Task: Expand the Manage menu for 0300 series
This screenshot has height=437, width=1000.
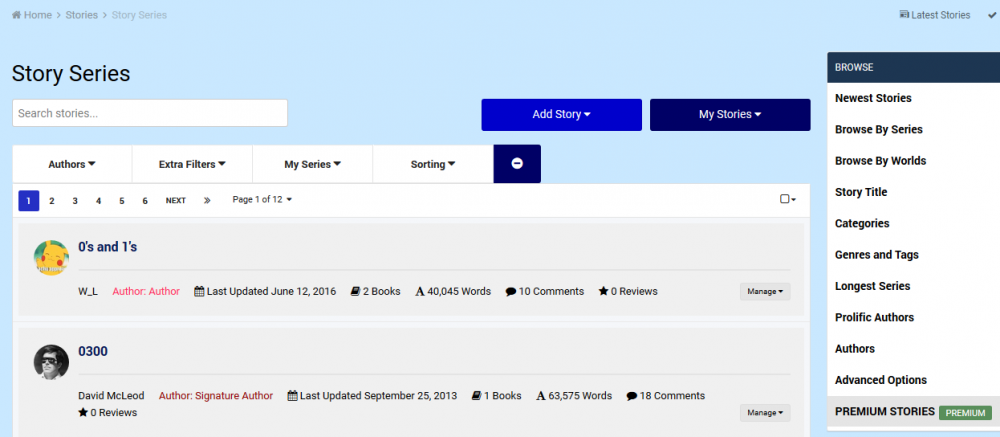Action: [765, 412]
